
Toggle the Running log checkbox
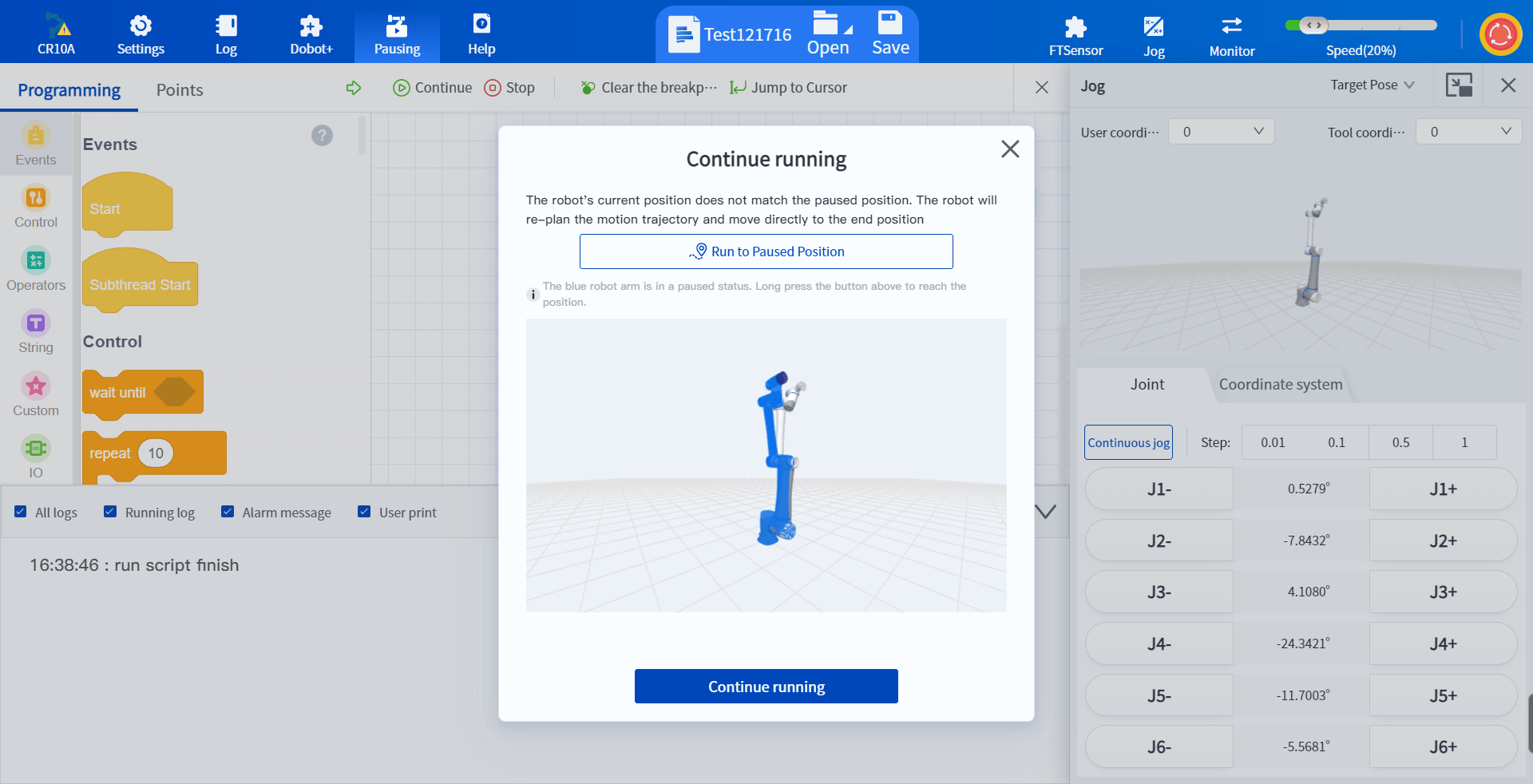coord(110,512)
